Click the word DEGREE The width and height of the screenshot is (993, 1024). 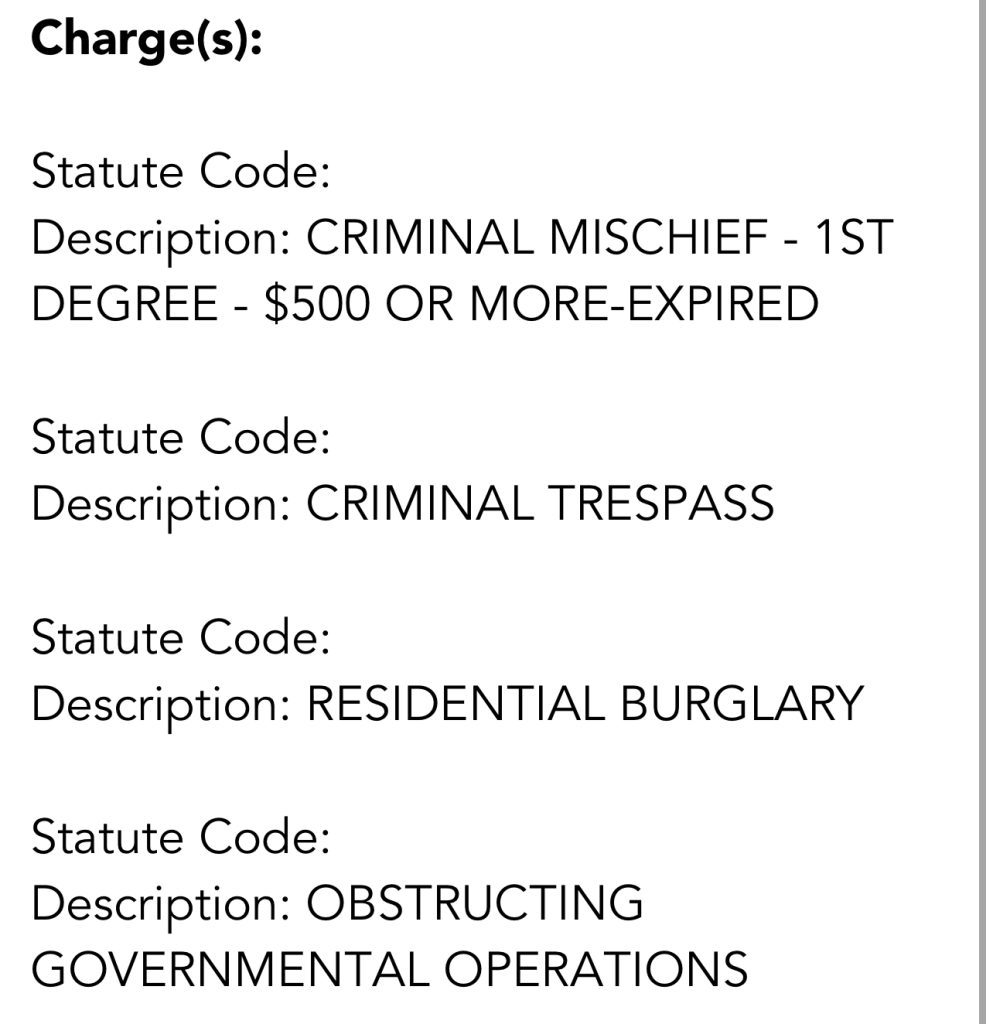(127, 304)
